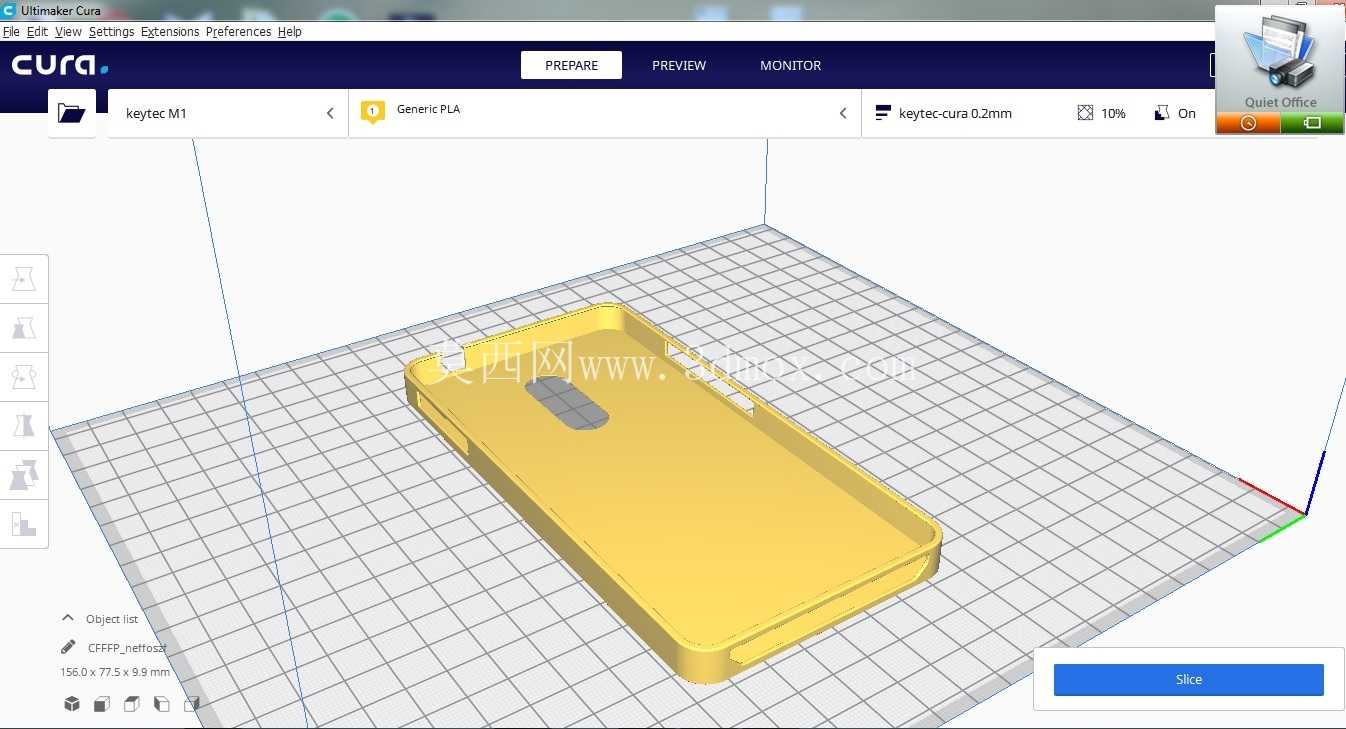Switch to the right side view cube icon

(x=191, y=704)
